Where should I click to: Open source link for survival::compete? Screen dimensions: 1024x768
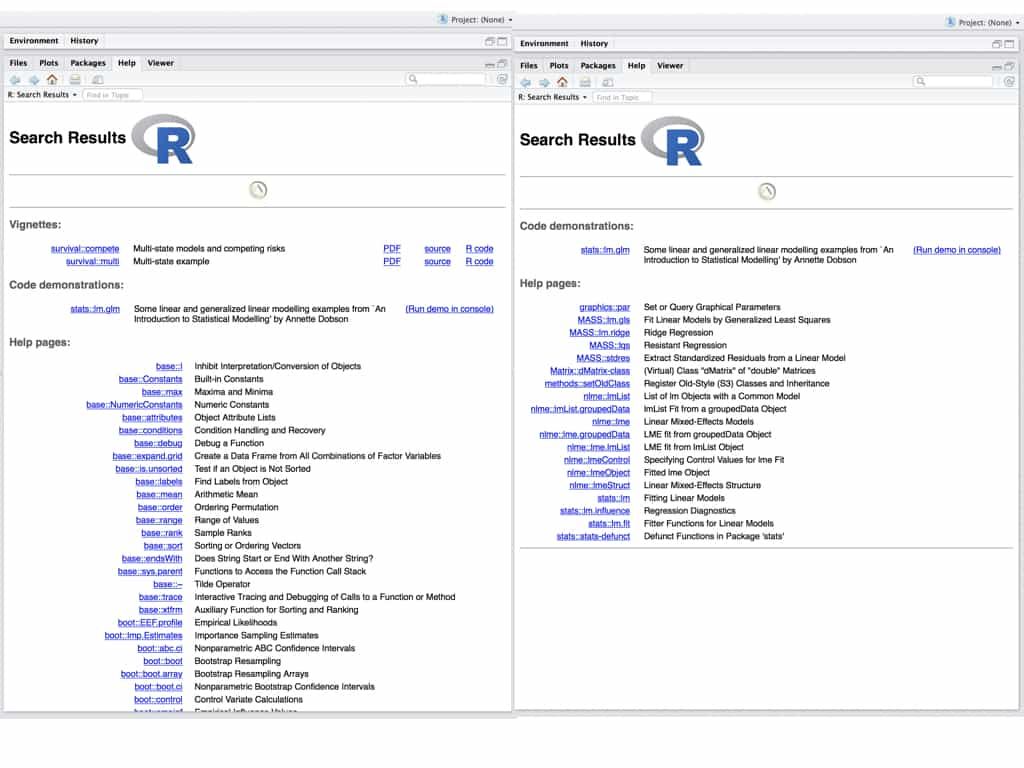438,249
